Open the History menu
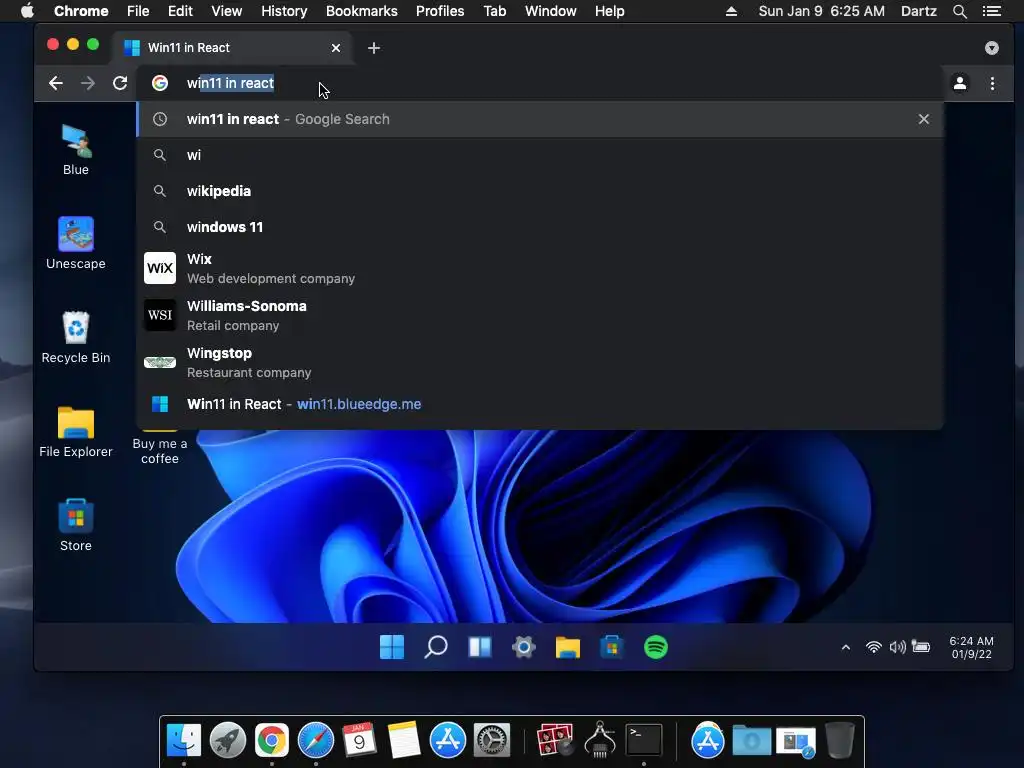The width and height of the screenshot is (1024, 768). click(x=284, y=11)
